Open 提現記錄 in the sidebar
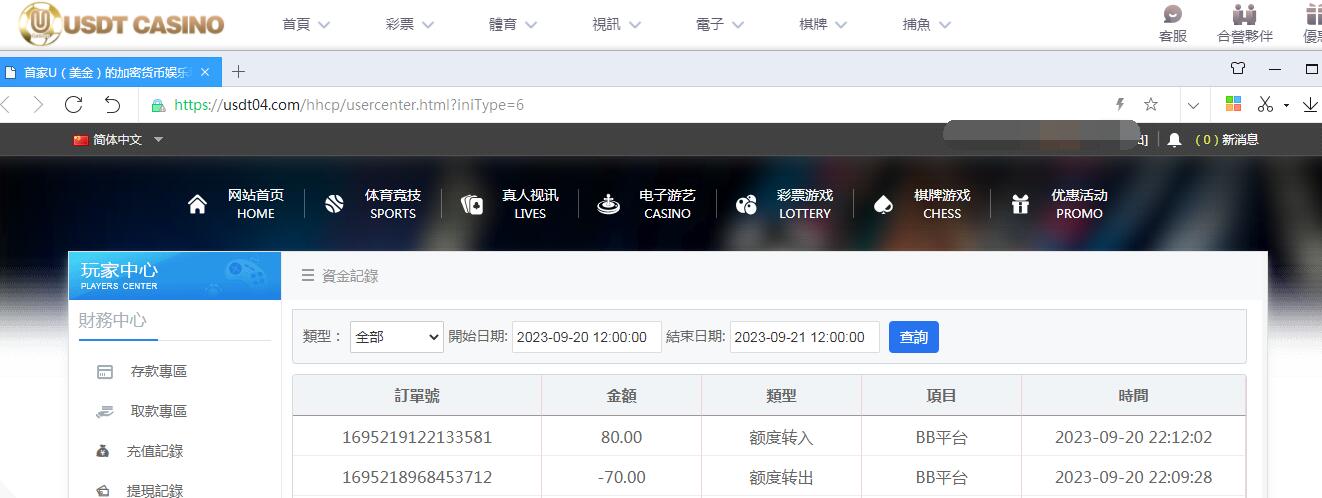 click(155, 490)
